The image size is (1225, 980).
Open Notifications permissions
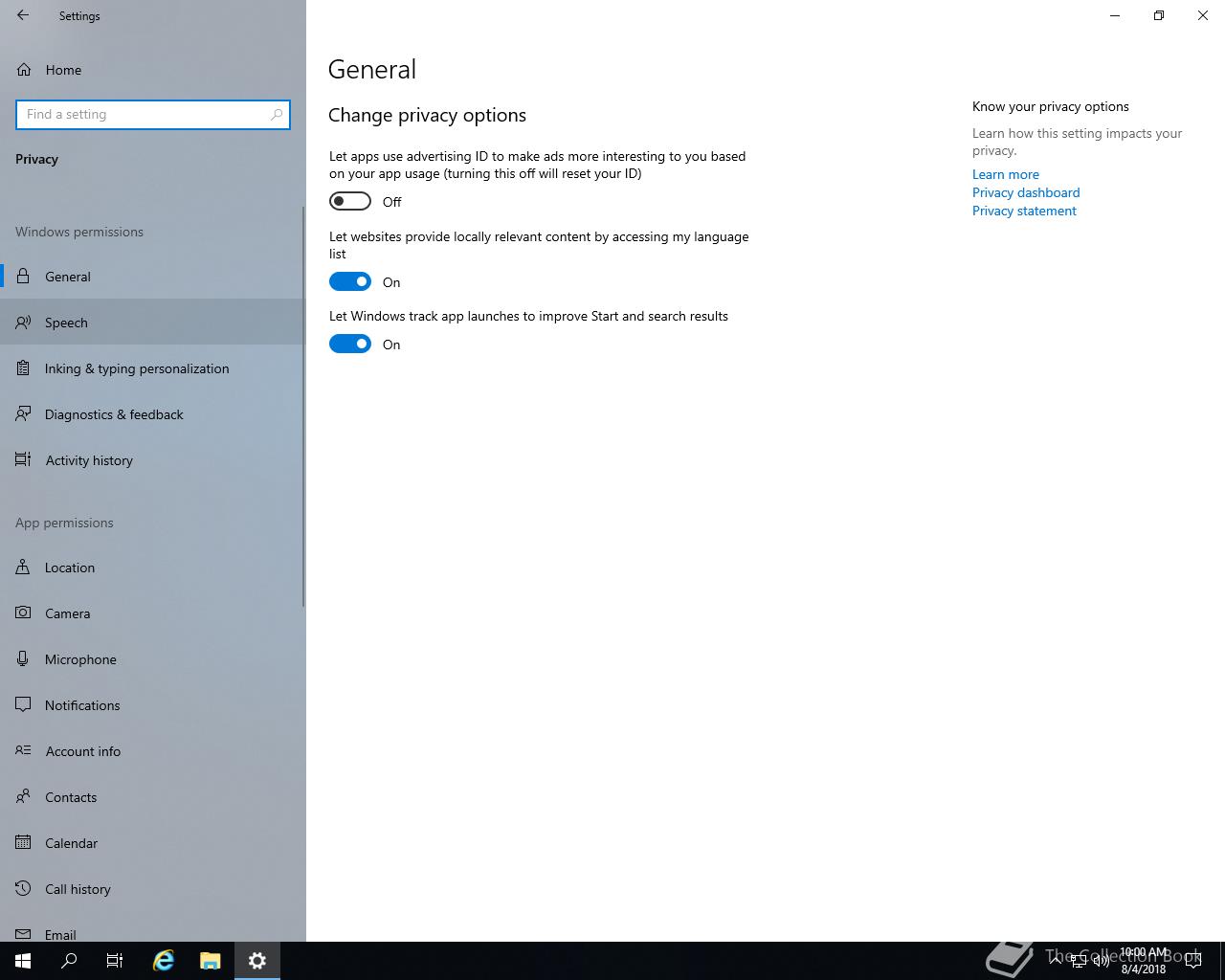pos(153,705)
